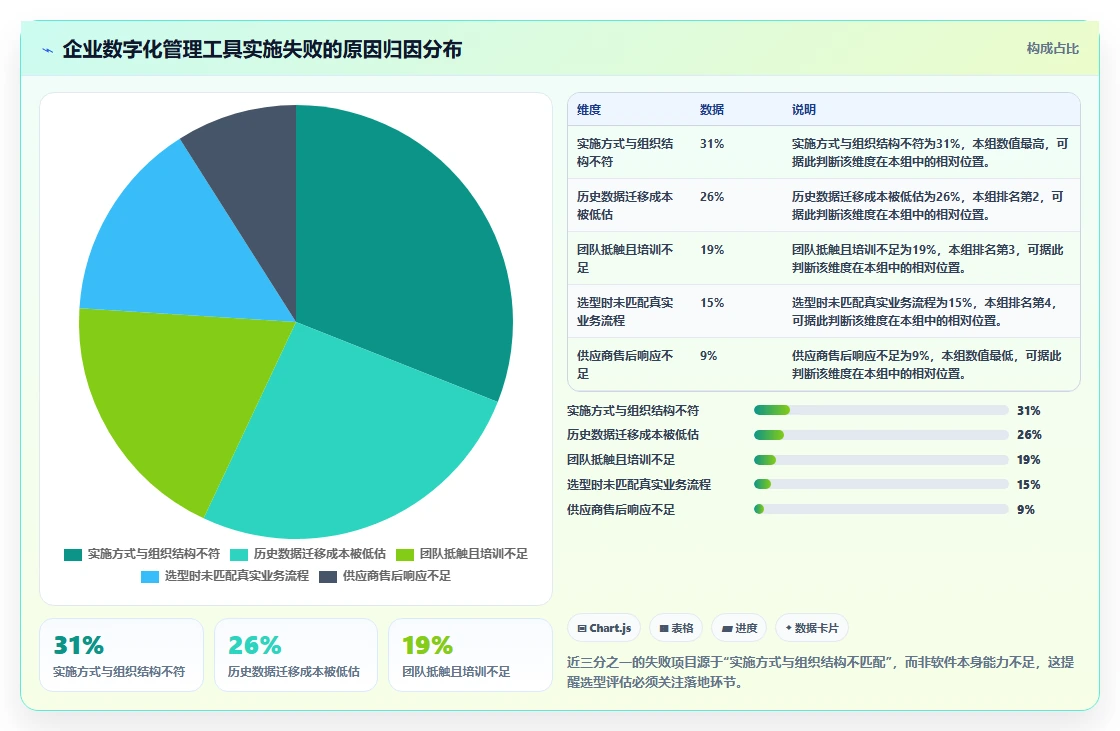This screenshot has height=731, width=1120.
Task: Click the 数据 column header
Action: [x=711, y=109]
